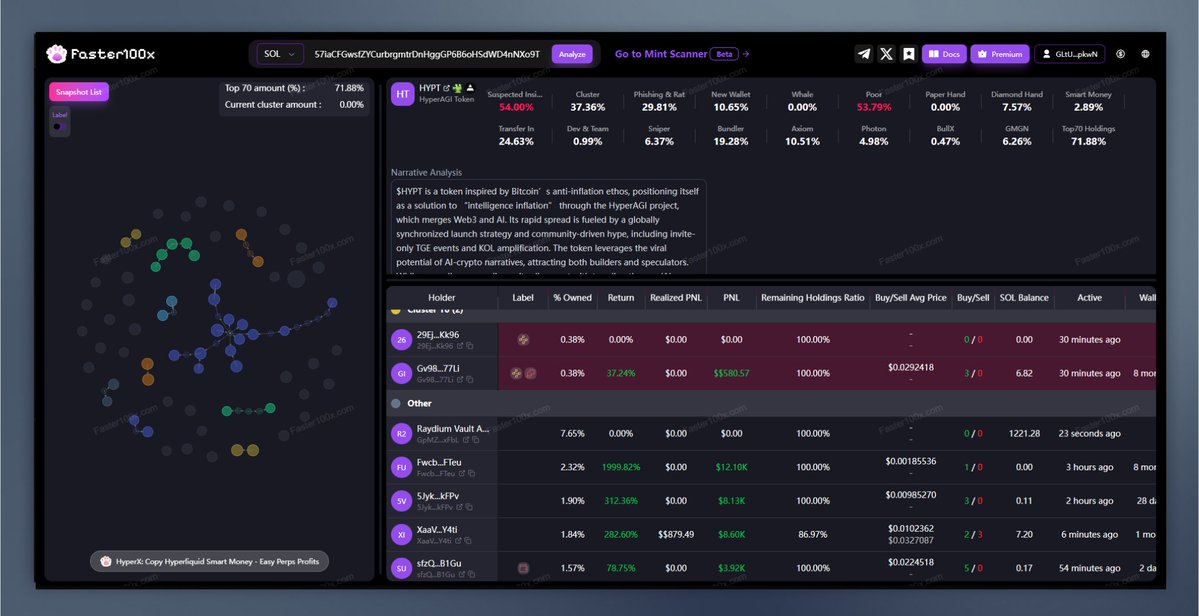The image size is (1199, 616).
Task: Open the bookmark icon in header
Action: pos(908,54)
